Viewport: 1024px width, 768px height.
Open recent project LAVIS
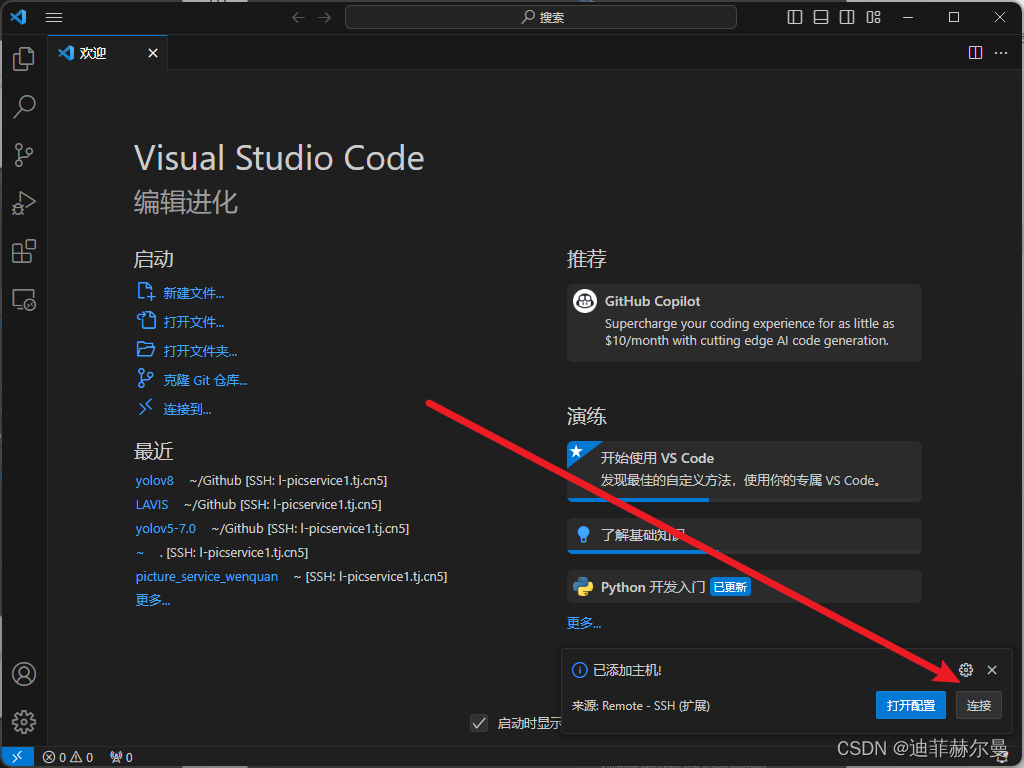(152, 505)
